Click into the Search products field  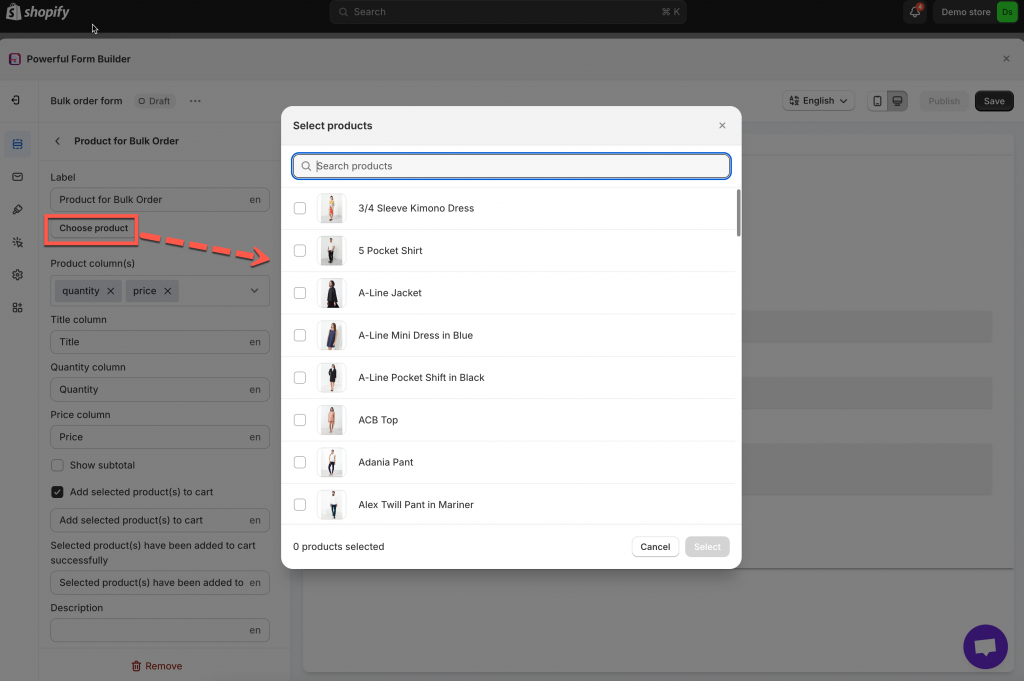[x=511, y=166]
